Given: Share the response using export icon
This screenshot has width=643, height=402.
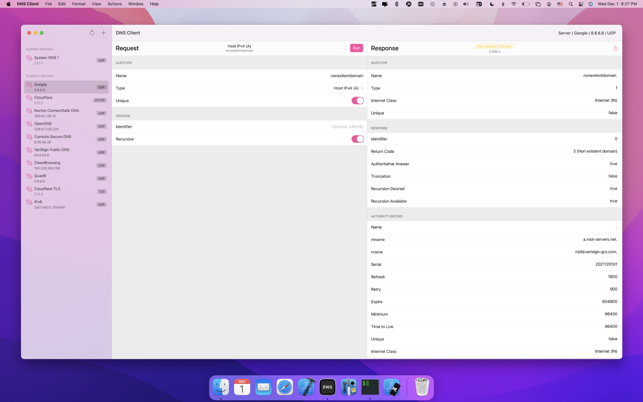Looking at the screenshot, I should pos(615,48).
